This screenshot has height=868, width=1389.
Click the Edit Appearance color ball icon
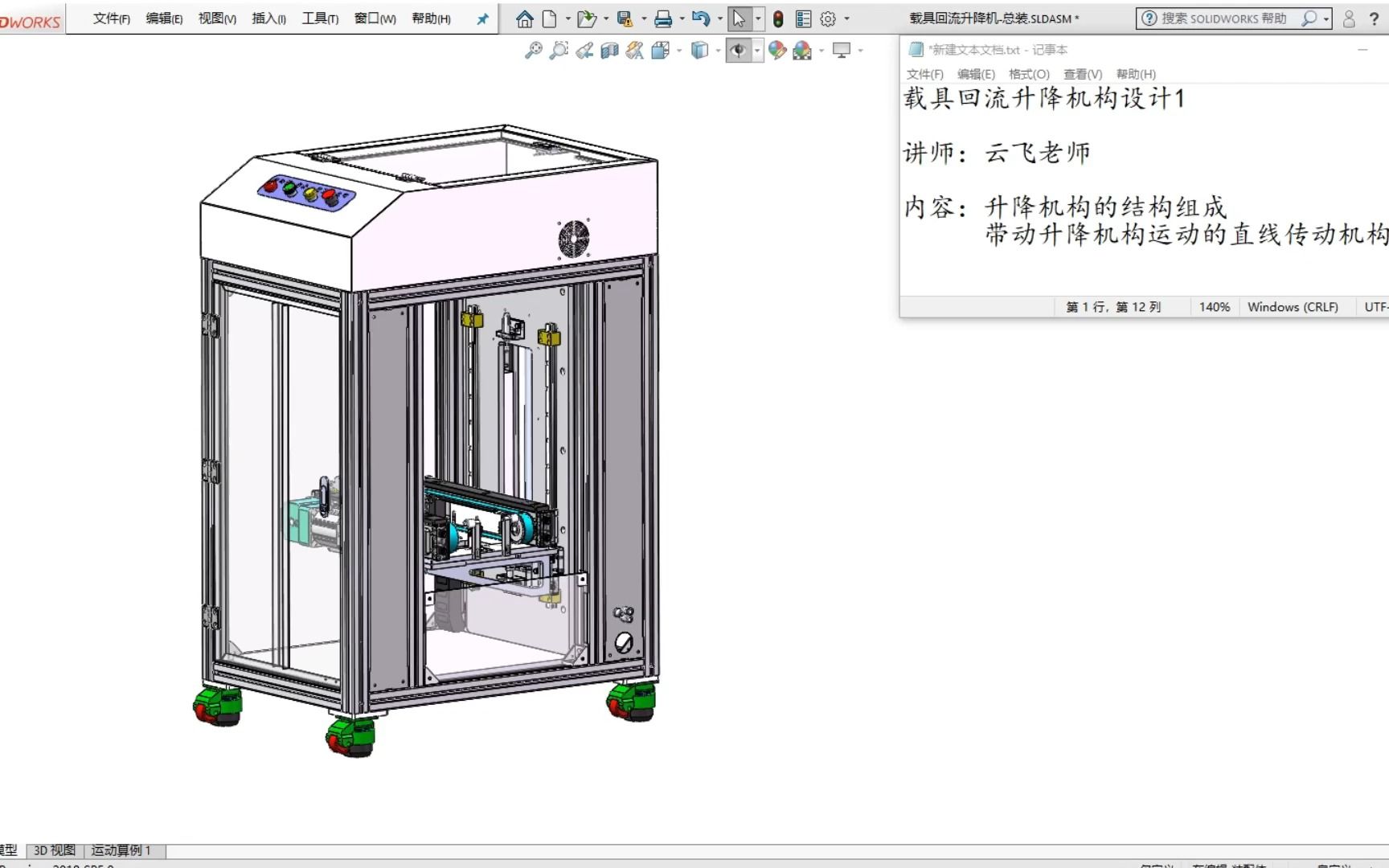click(x=776, y=51)
